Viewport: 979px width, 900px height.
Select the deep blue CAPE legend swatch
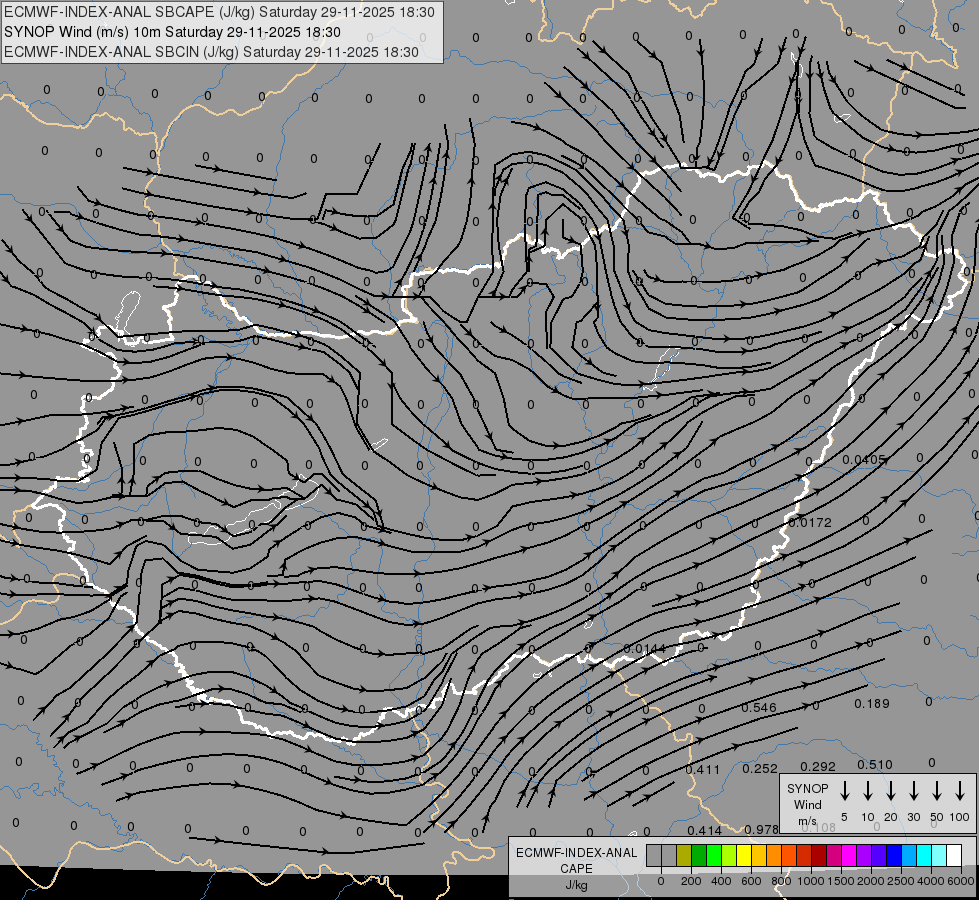894,855
